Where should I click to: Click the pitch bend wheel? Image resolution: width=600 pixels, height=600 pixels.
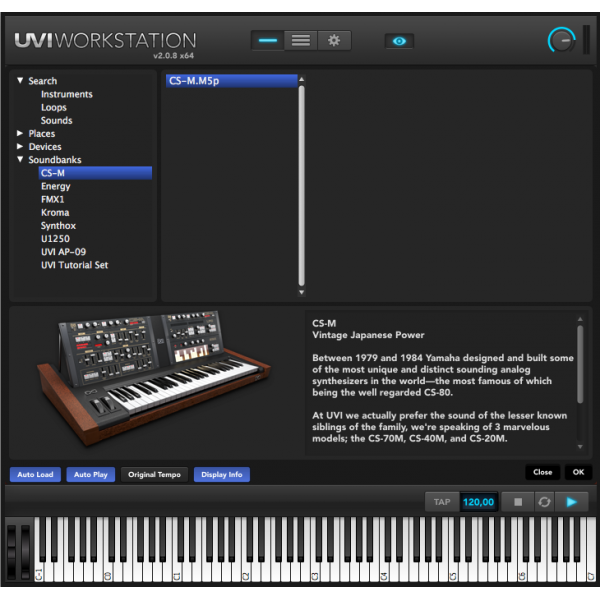(11, 551)
